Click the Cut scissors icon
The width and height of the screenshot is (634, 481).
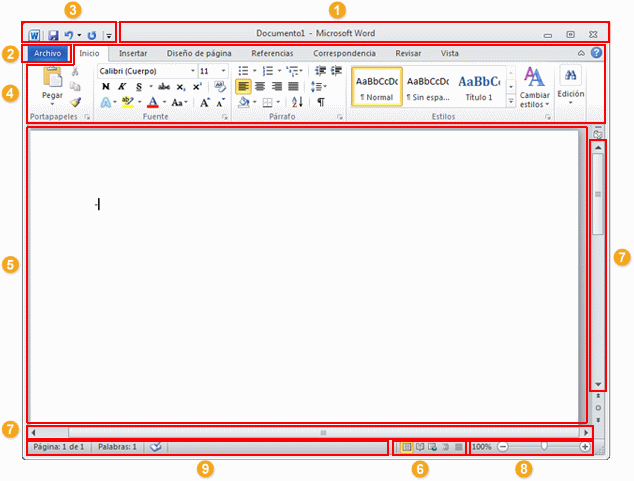pyautogui.click(x=75, y=72)
